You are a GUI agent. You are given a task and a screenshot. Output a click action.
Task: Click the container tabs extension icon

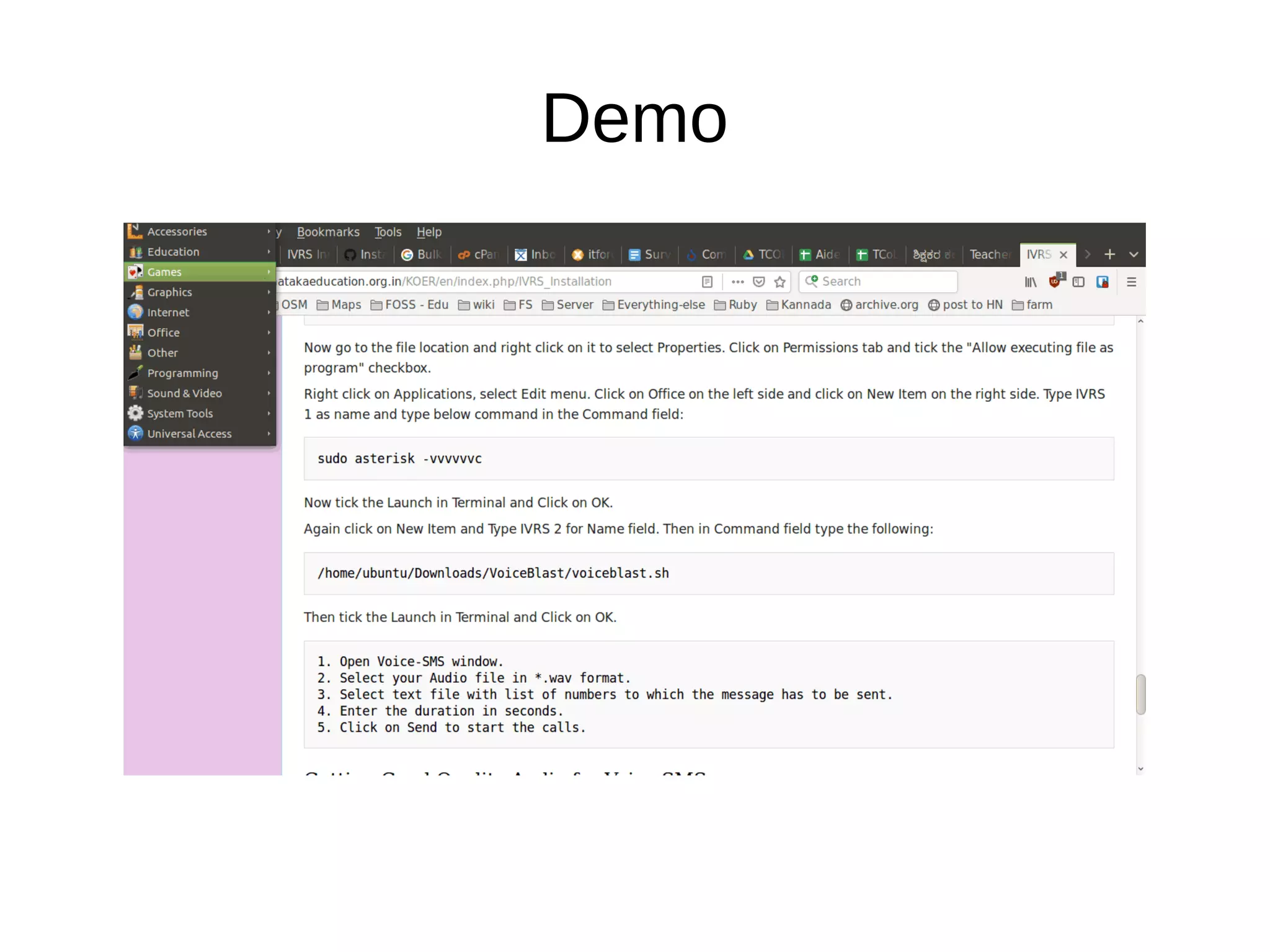[x=1102, y=282]
